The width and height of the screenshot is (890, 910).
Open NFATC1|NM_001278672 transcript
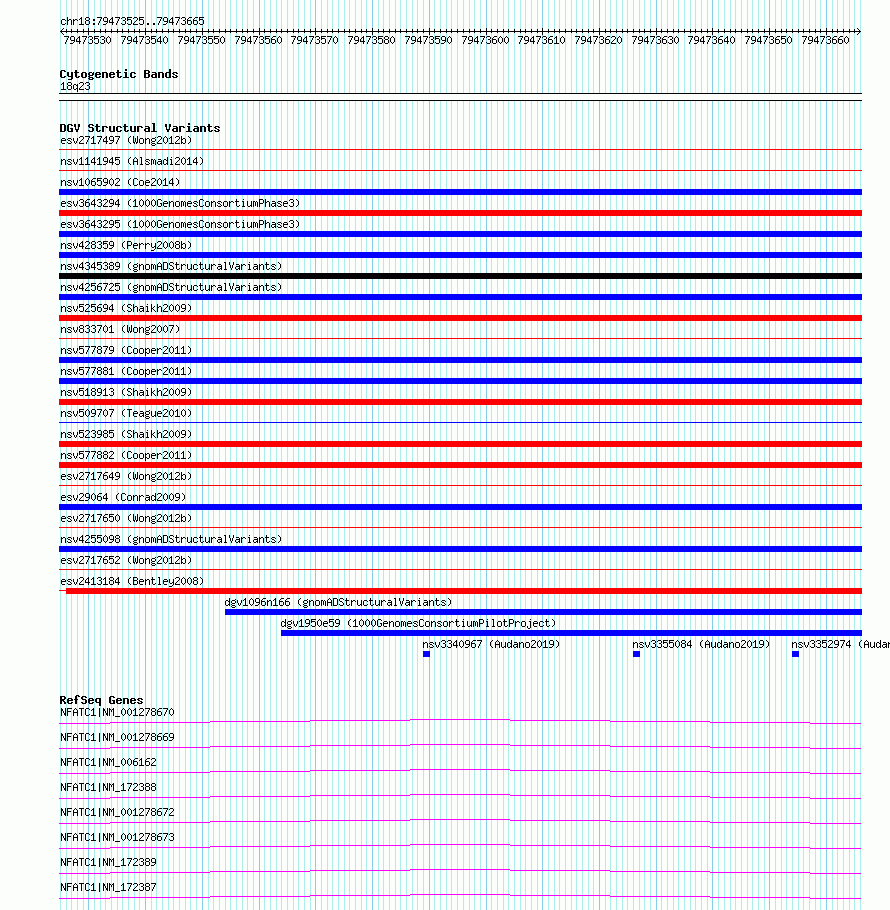click(x=117, y=812)
